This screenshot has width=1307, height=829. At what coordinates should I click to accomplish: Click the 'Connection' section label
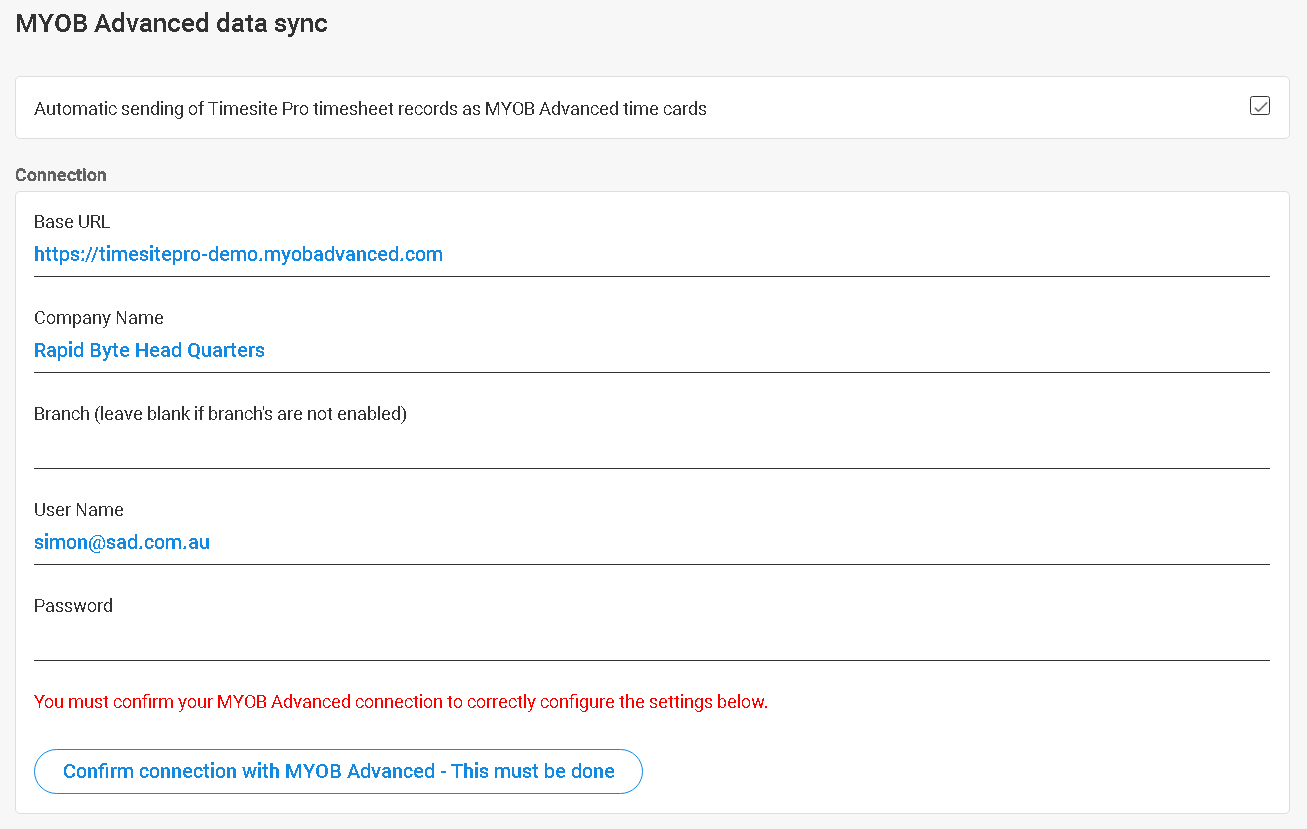click(x=61, y=175)
